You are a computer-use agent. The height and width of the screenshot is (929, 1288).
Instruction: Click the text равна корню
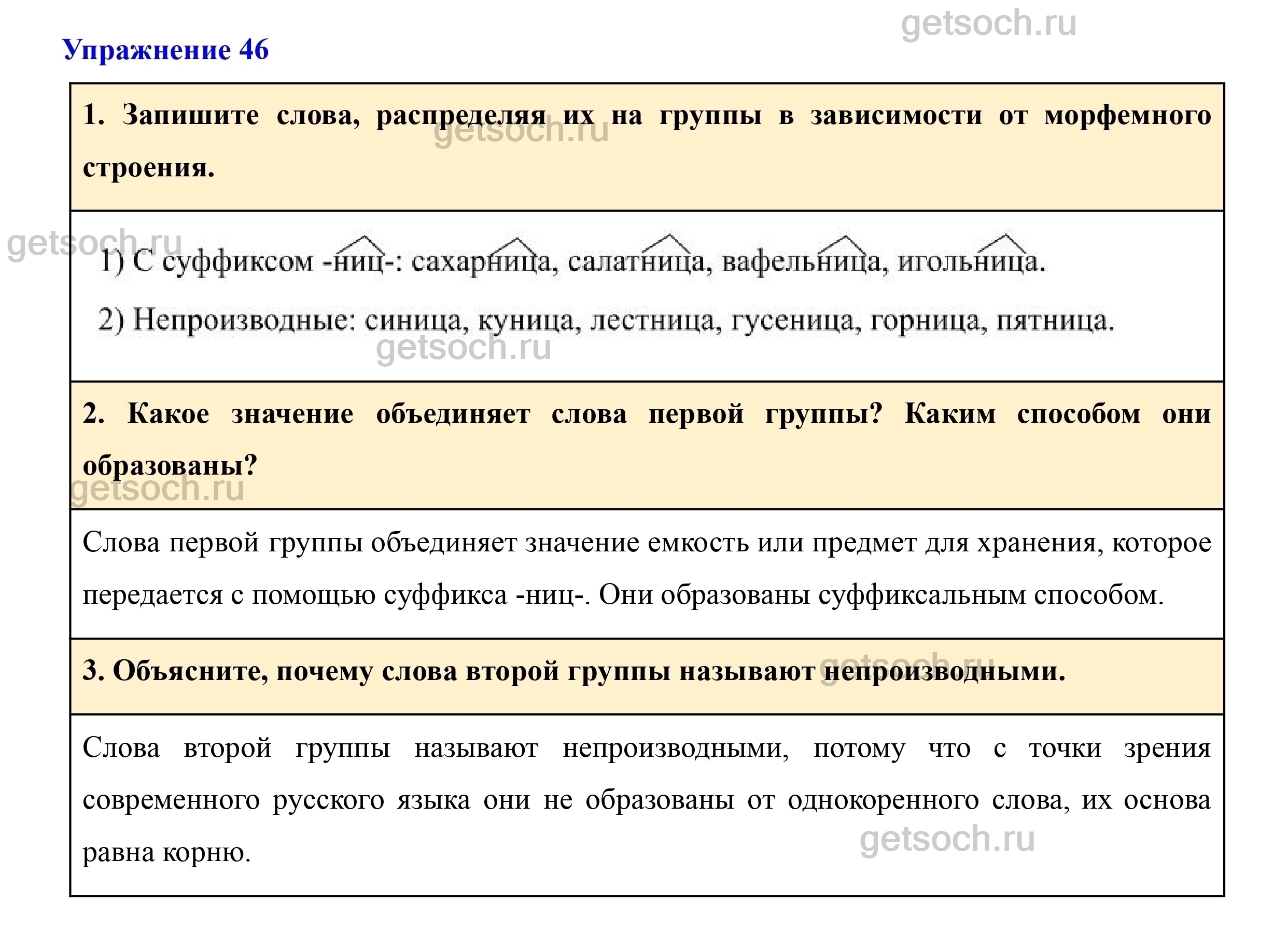(166, 852)
